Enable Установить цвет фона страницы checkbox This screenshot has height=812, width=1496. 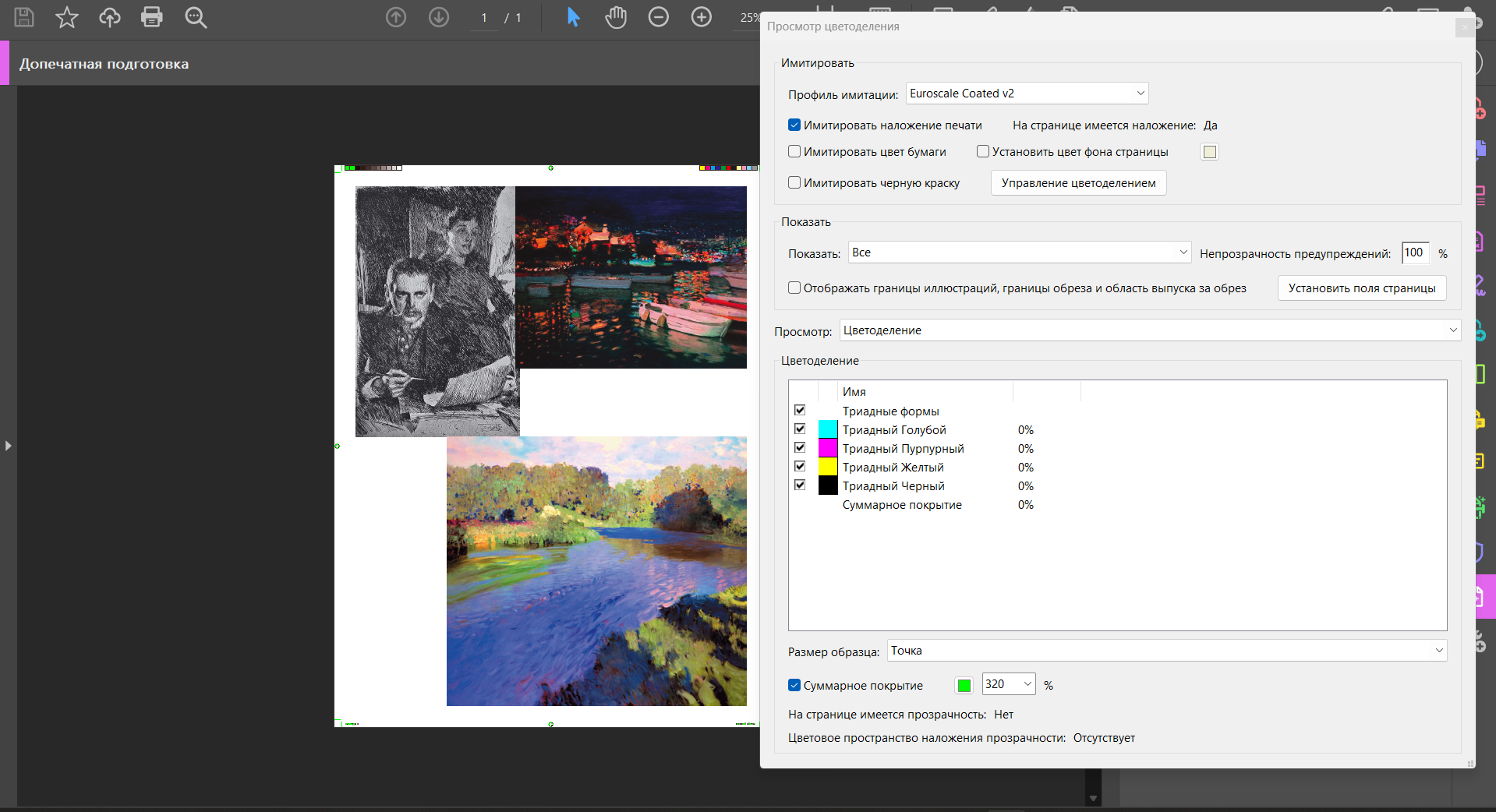click(983, 152)
